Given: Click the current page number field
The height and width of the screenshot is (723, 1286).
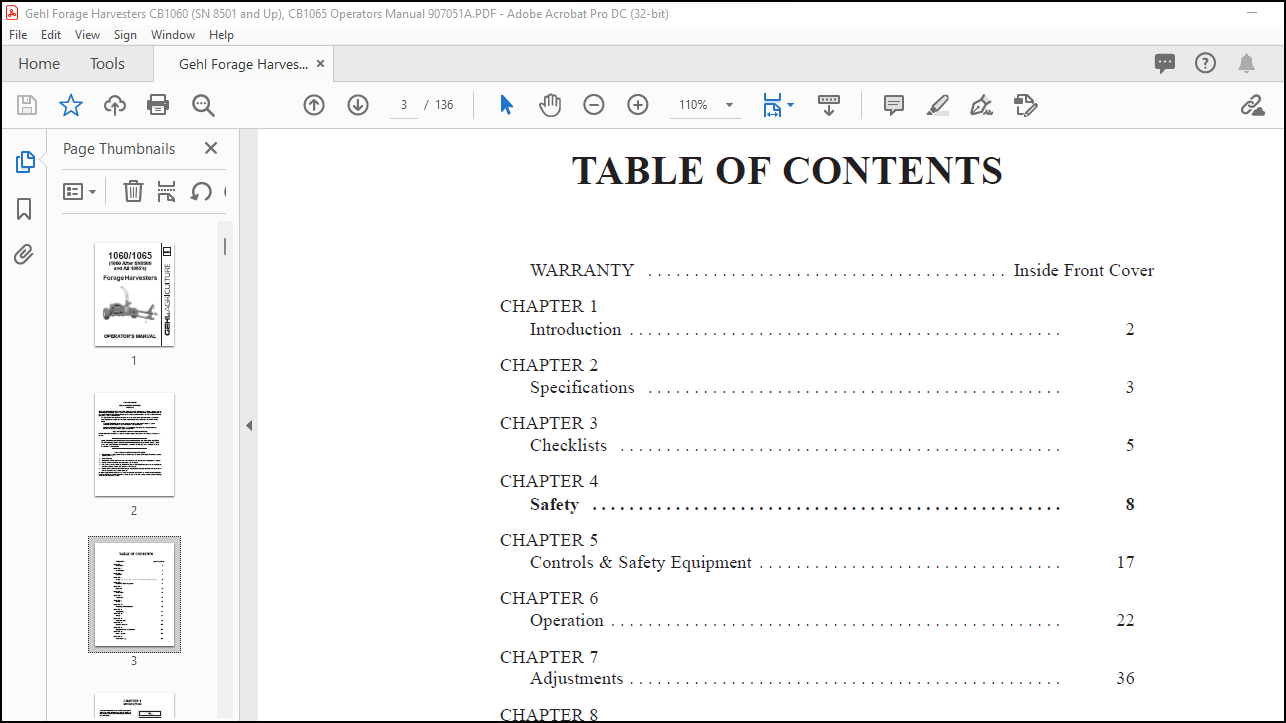Looking at the screenshot, I should (404, 105).
